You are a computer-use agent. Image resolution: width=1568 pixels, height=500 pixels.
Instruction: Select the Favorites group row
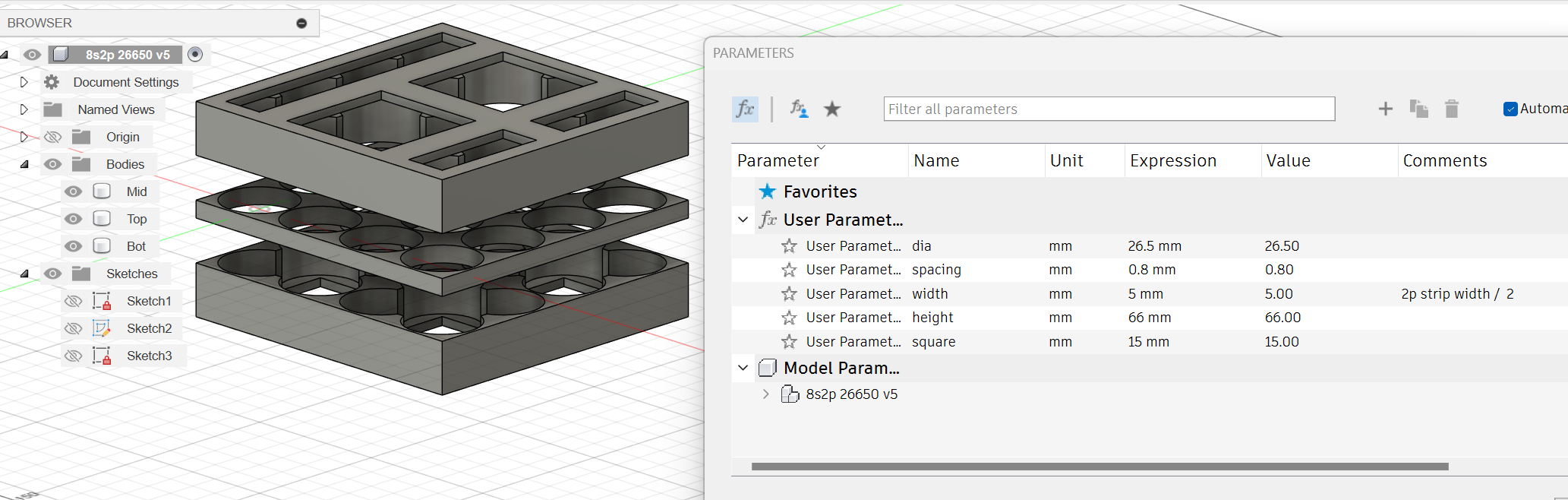tap(1150, 191)
